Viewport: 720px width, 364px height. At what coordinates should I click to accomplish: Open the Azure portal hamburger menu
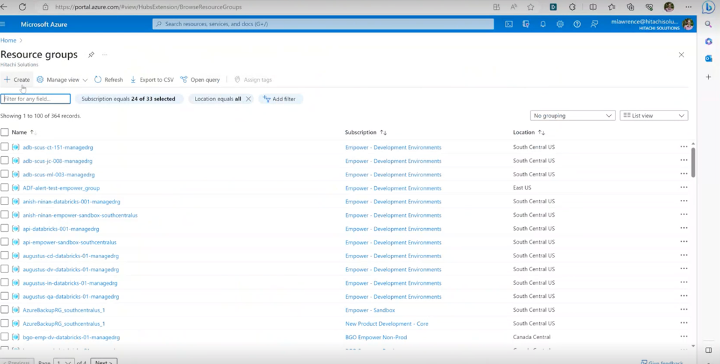3,24
